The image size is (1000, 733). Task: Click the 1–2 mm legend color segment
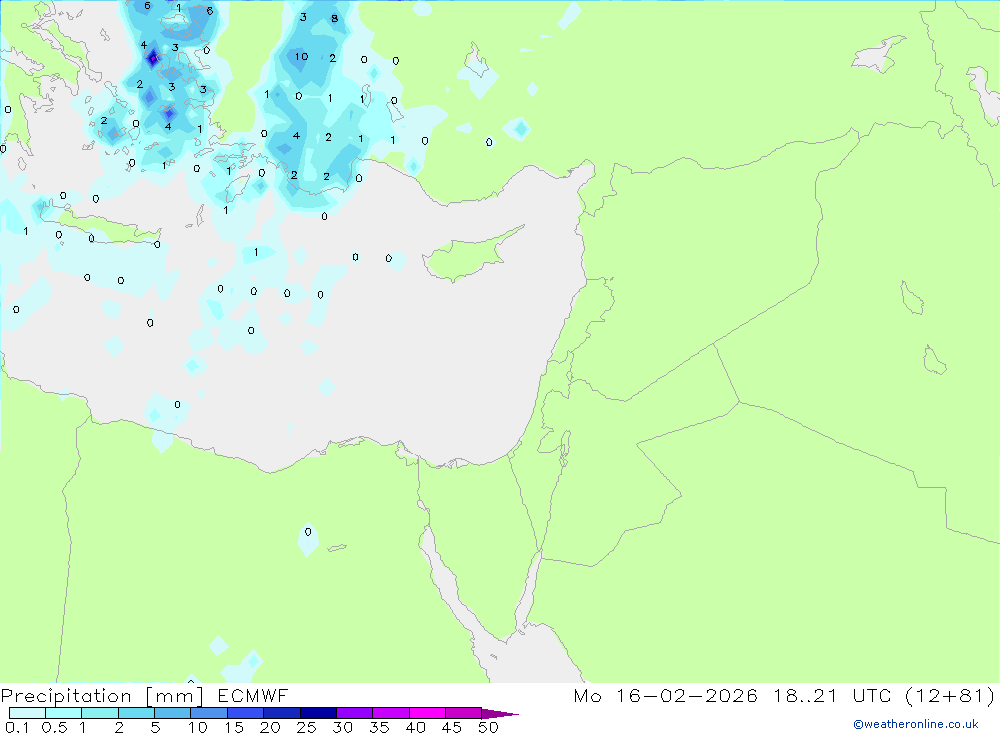pos(99,713)
